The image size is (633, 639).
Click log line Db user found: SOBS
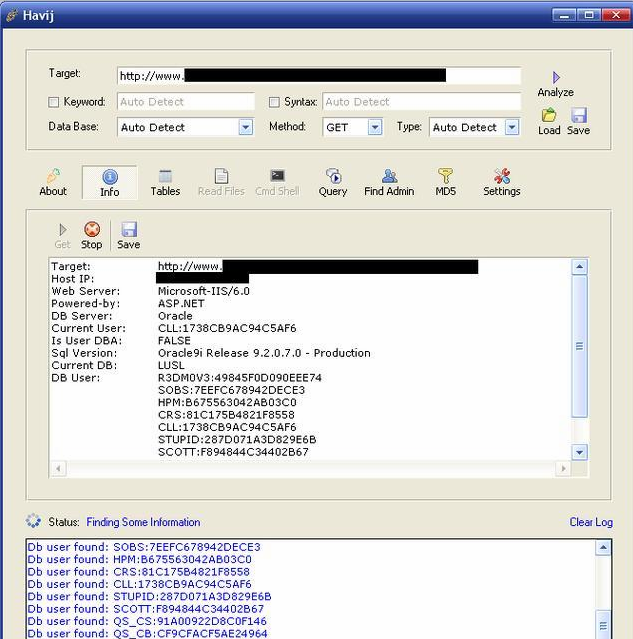tap(144, 547)
